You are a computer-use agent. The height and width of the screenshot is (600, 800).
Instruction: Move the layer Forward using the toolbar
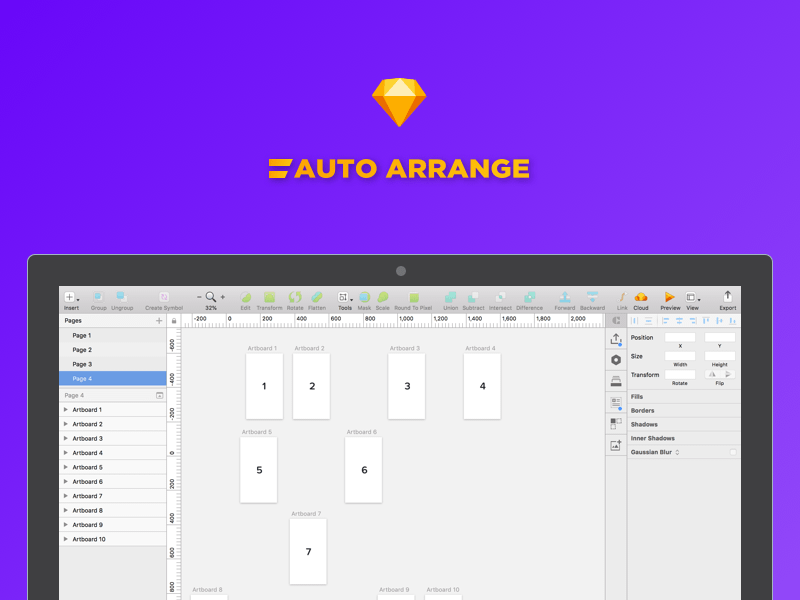click(x=564, y=297)
